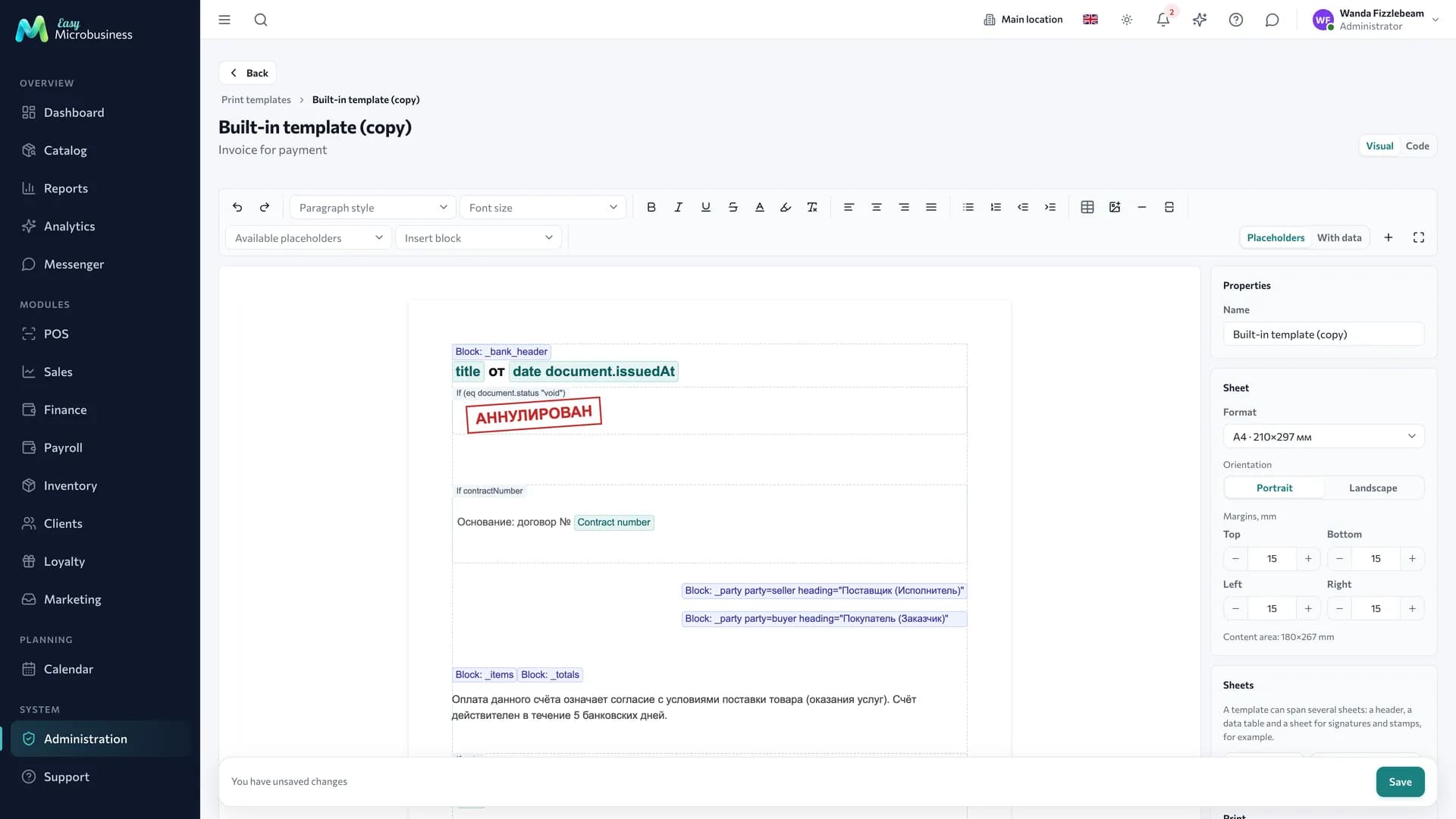
Task: Open the Inventory module
Action: [100, 485]
